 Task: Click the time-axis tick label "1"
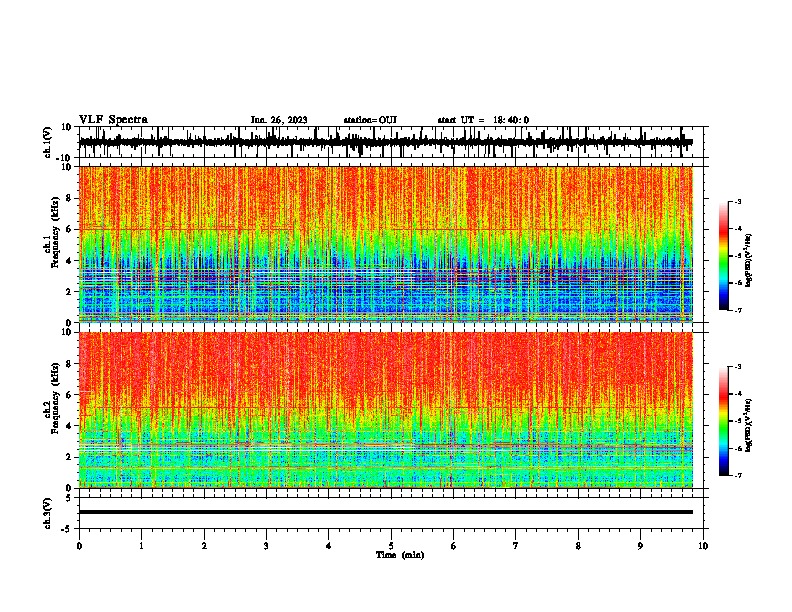(141, 546)
